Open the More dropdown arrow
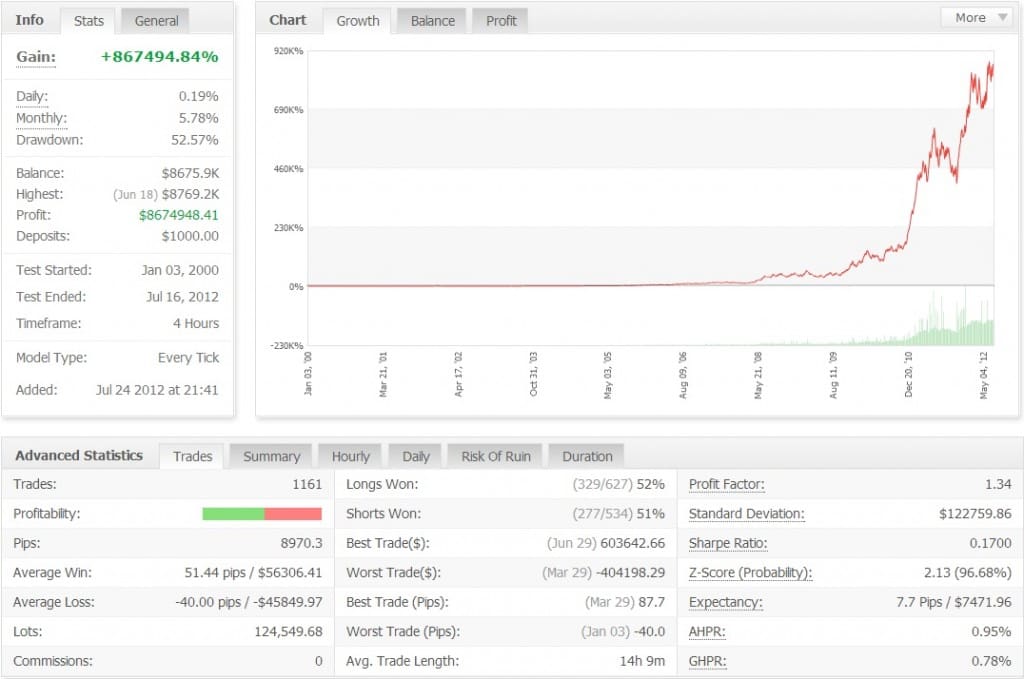The height and width of the screenshot is (679, 1024). [1002, 18]
